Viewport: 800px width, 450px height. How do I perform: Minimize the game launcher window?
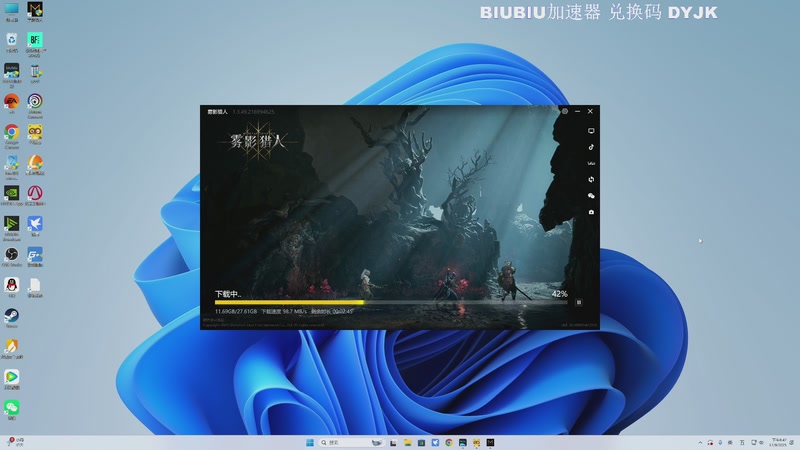578,111
